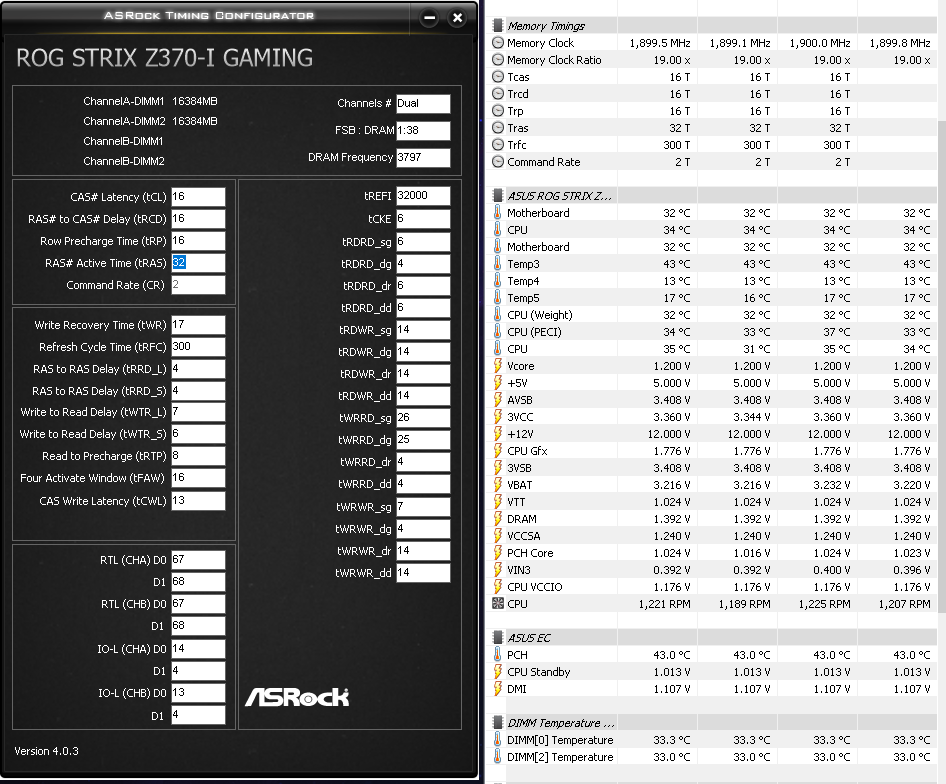
Task: Select the Trcd row in the sensor list
Action: pos(712,94)
